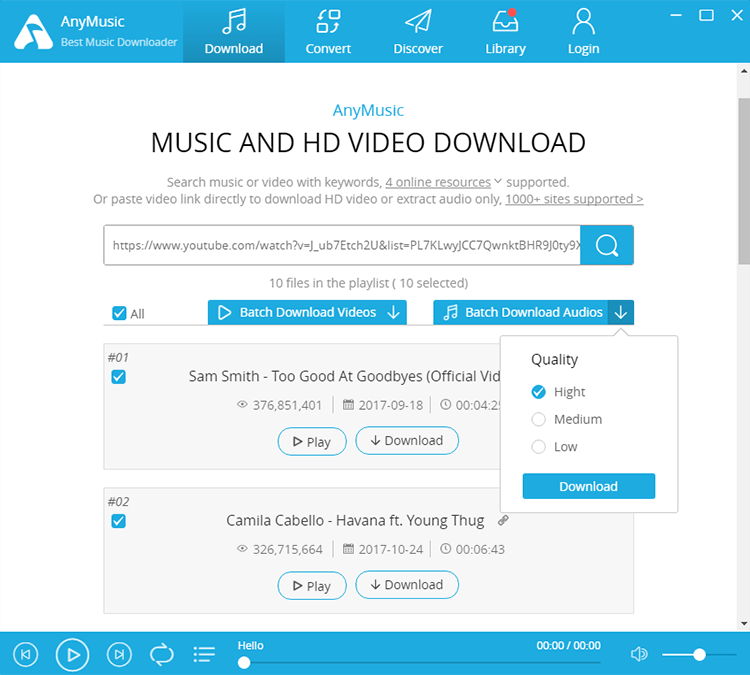Expand the online resources chevron
The height and width of the screenshot is (675, 750).
(x=497, y=181)
